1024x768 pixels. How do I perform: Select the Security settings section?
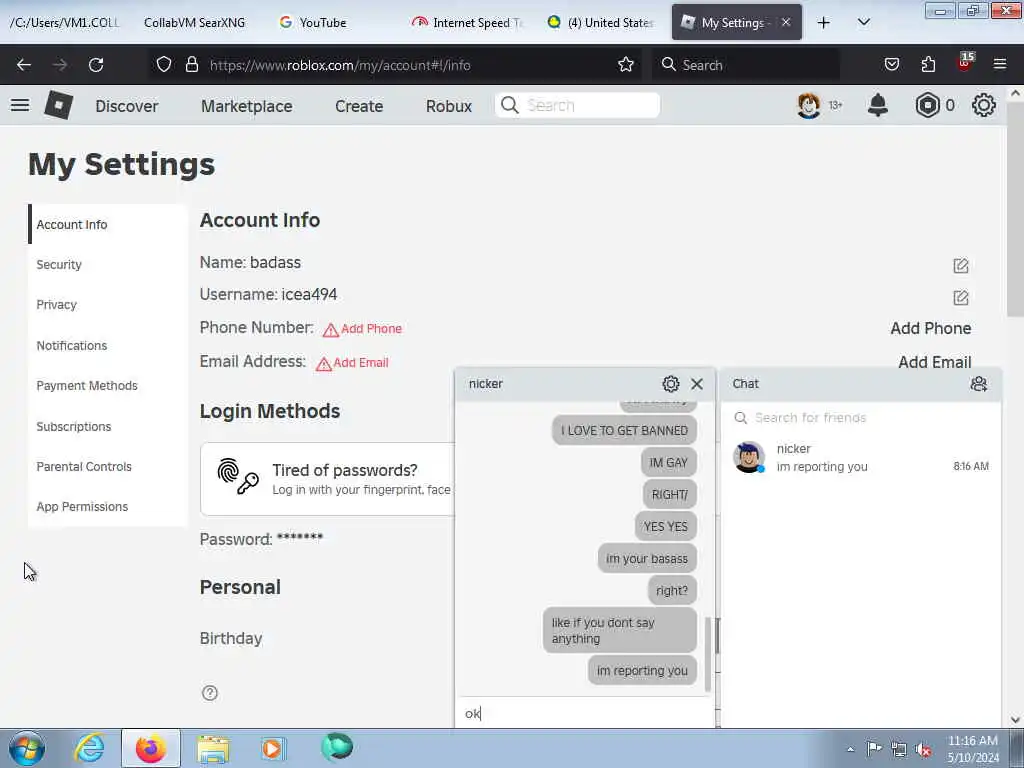(59, 264)
